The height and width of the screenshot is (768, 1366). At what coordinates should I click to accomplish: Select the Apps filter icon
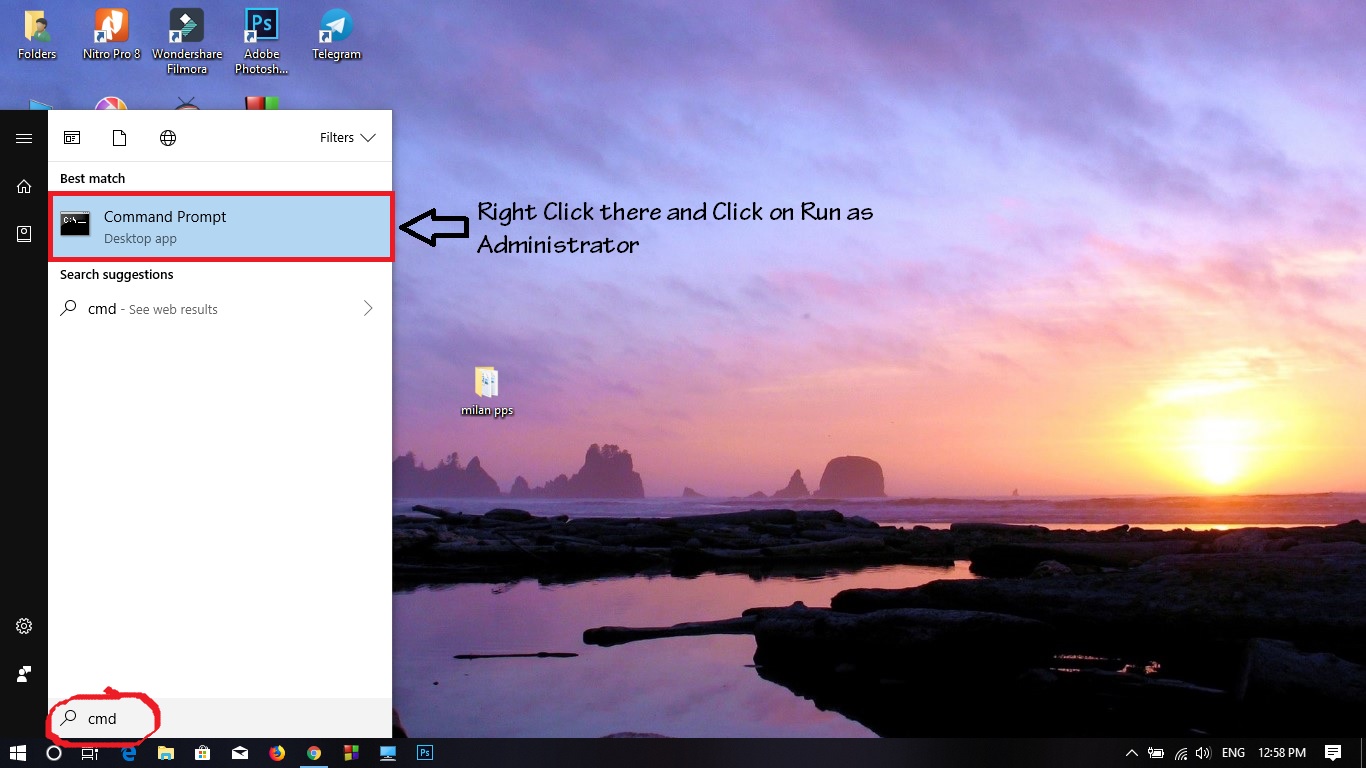pyautogui.click(x=72, y=137)
